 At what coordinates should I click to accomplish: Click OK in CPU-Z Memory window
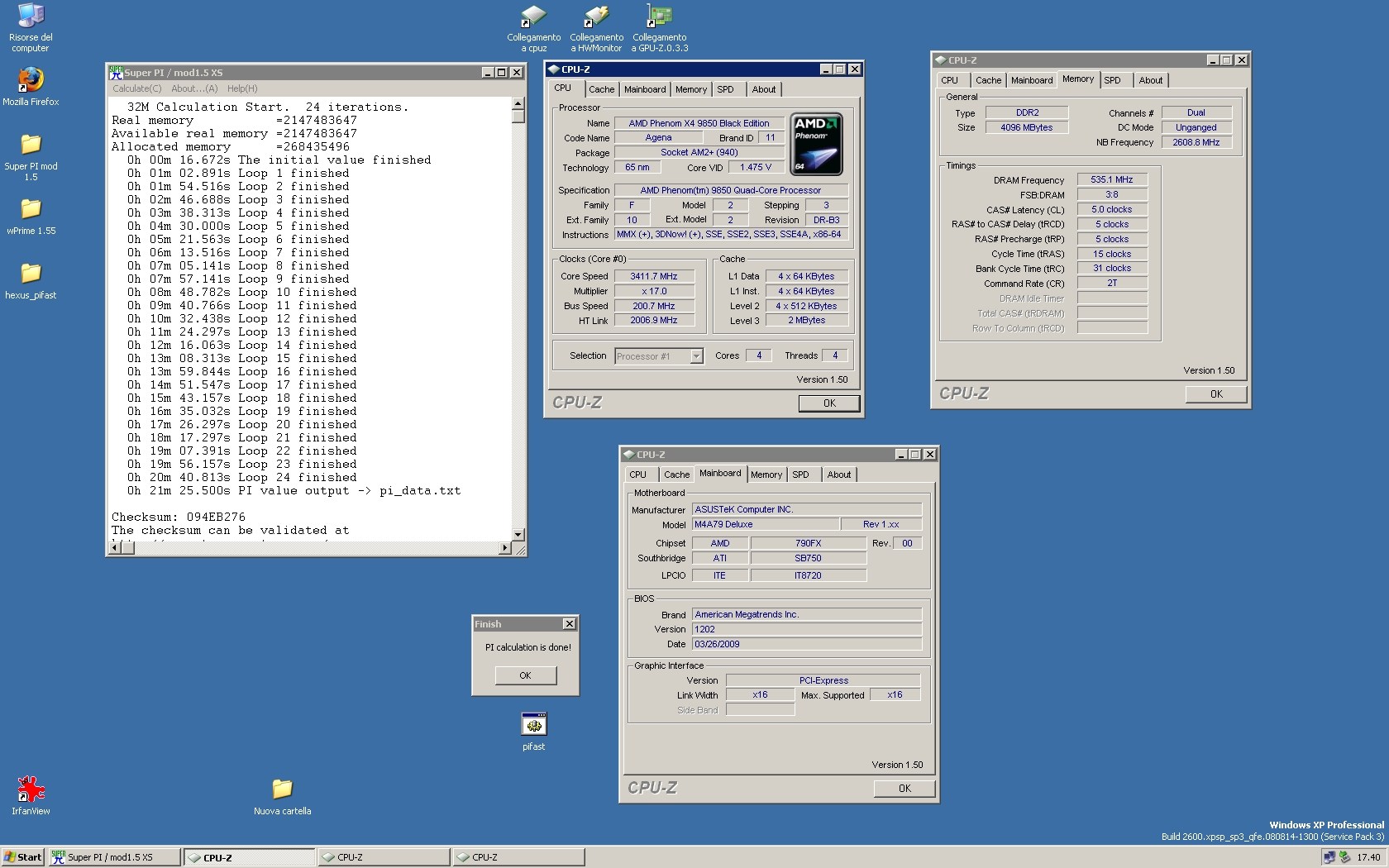[x=1216, y=394]
